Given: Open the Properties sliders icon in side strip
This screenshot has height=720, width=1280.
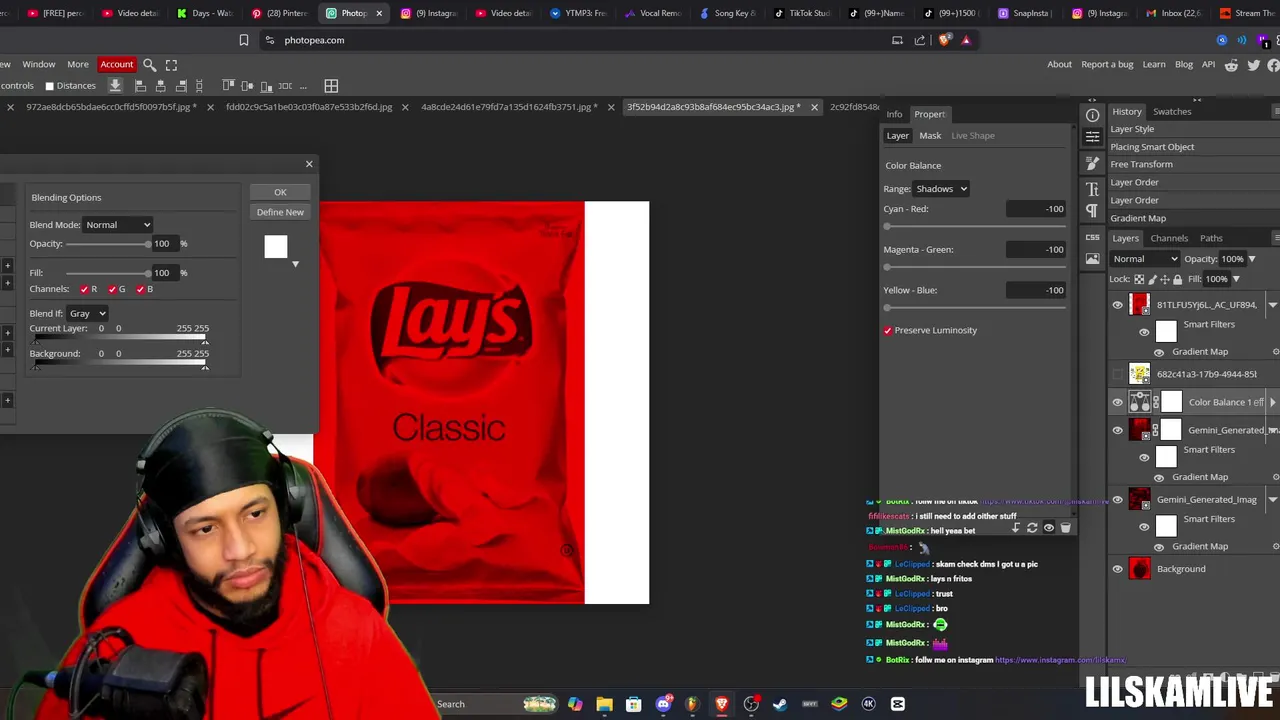Looking at the screenshot, I should 1092,137.
